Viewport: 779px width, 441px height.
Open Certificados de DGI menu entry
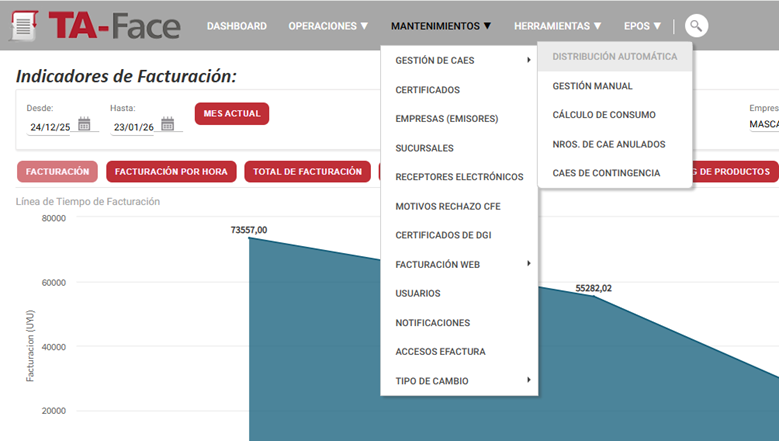point(443,236)
